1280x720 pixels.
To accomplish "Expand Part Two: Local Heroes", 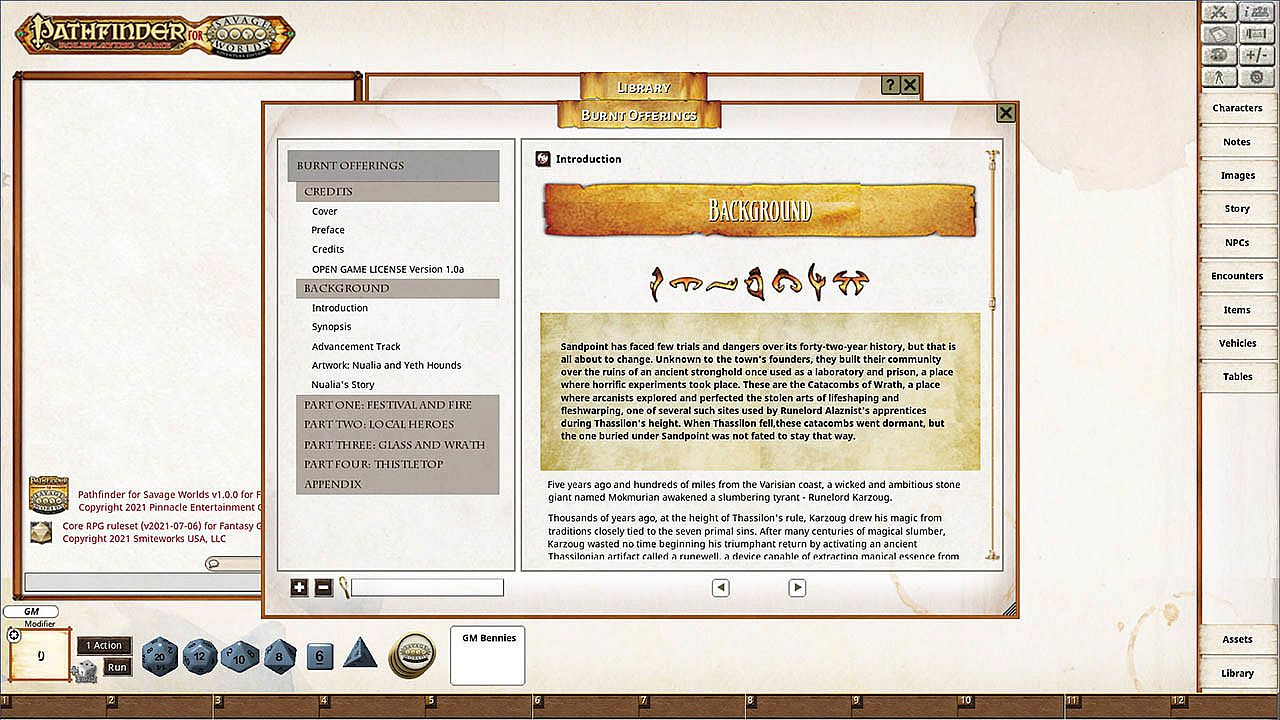I will (398, 425).
